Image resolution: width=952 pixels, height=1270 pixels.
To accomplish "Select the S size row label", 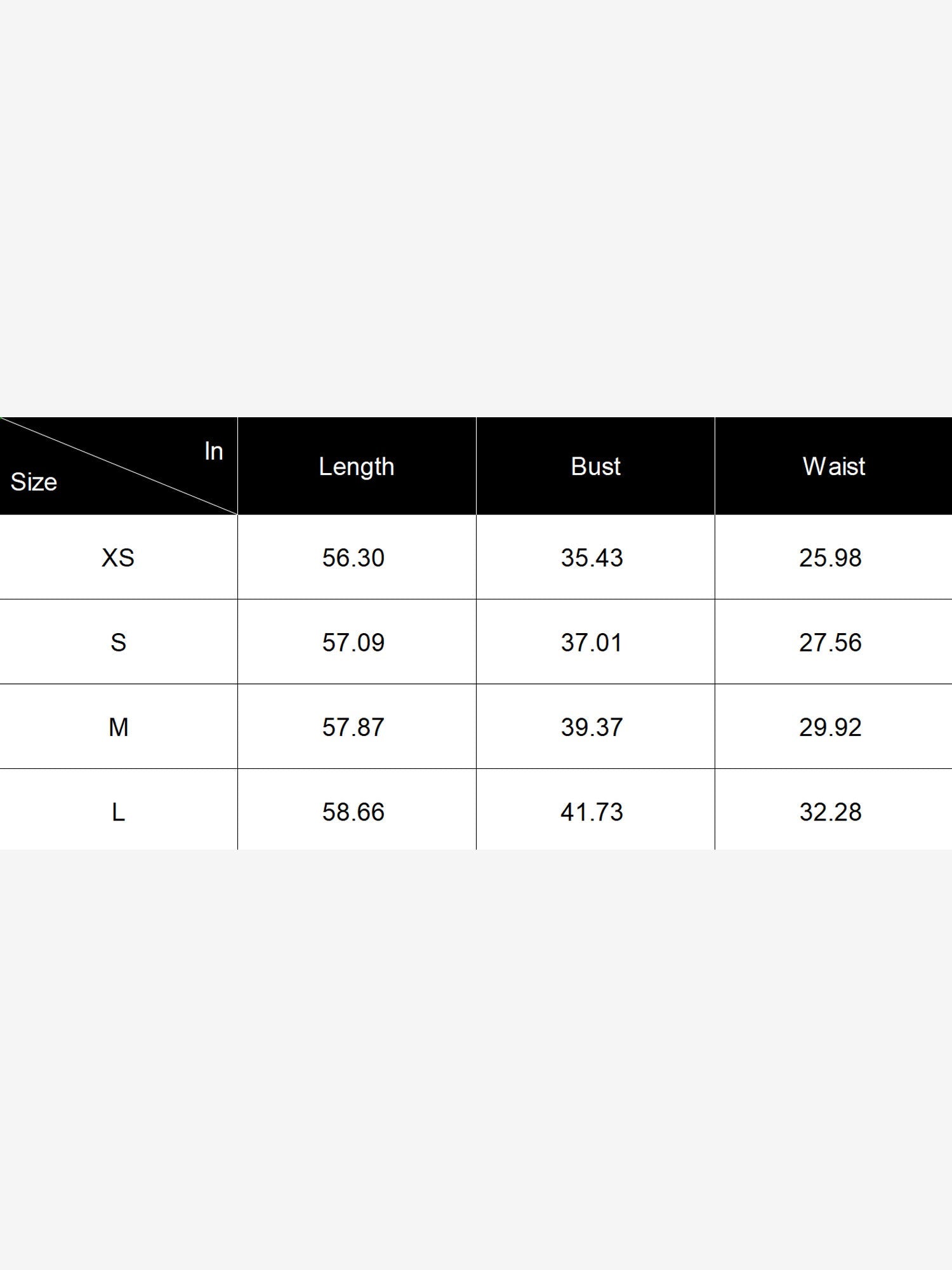I will tap(118, 643).
